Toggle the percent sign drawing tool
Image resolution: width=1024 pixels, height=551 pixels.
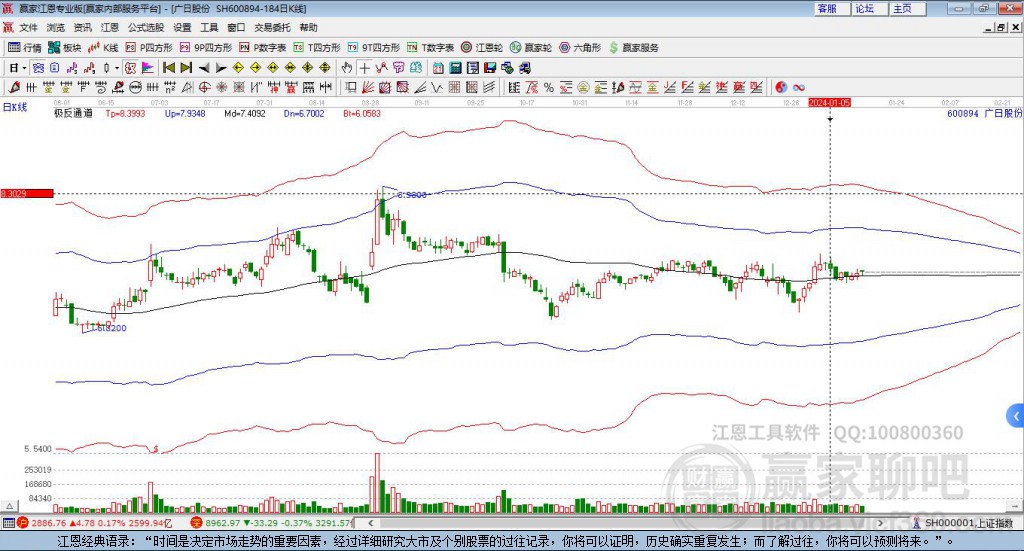[549, 87]
